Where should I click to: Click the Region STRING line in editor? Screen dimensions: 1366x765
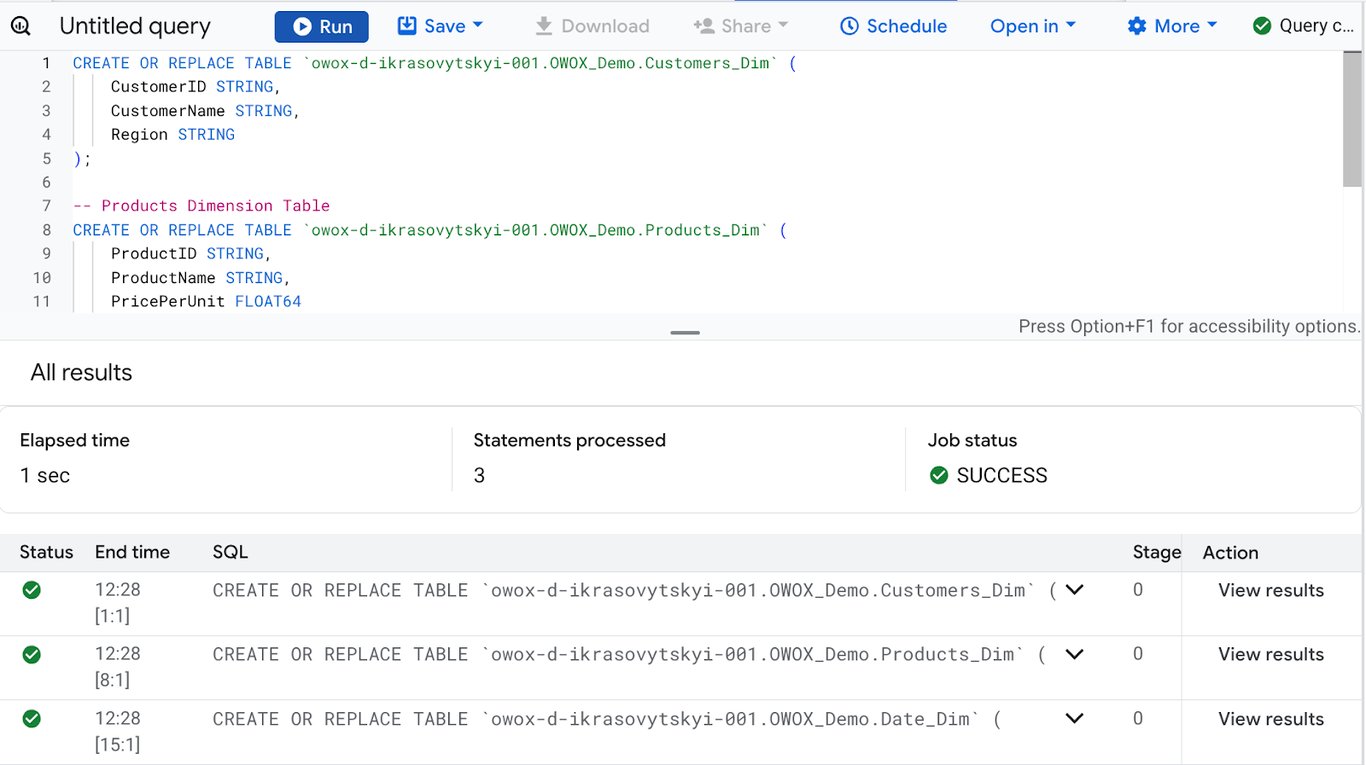click(173, 135)
